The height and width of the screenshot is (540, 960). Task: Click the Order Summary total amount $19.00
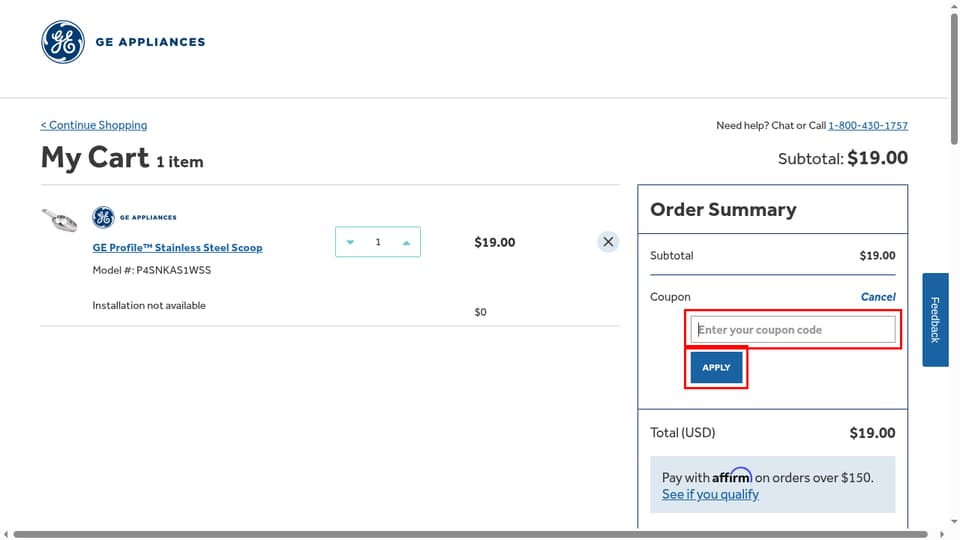(872, 433)
